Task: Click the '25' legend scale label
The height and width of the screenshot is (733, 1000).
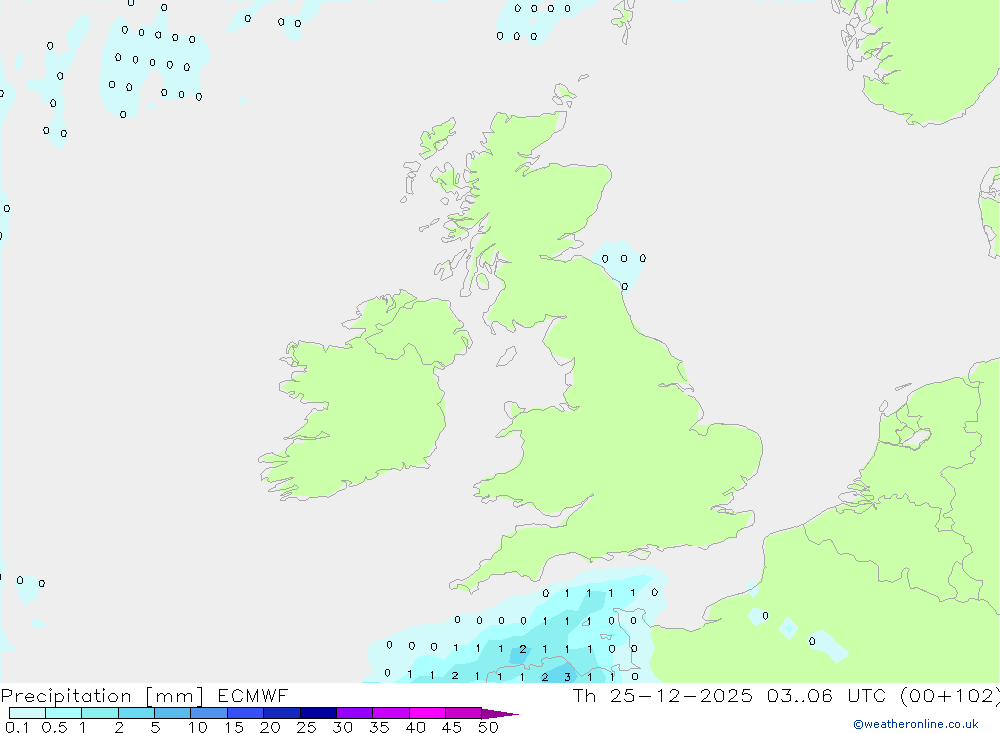Action: coord(306,727)
